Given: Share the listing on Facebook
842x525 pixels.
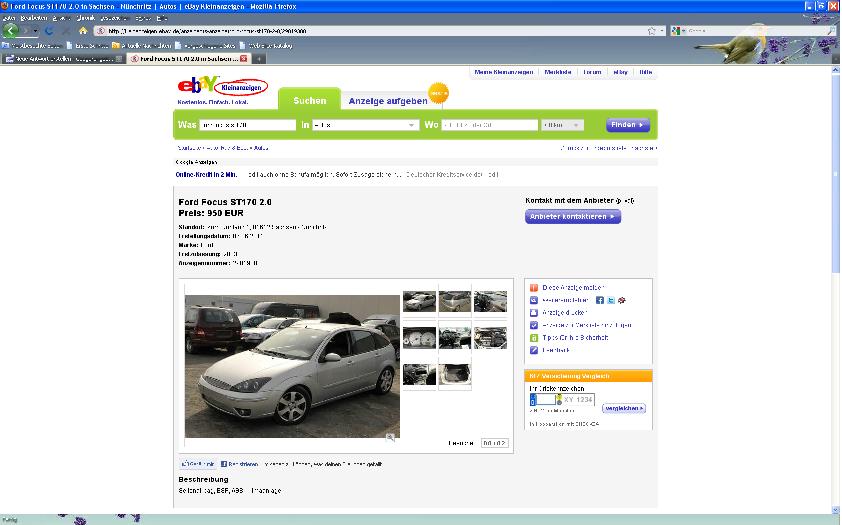Looking at the screenshot, I should 600,300.
